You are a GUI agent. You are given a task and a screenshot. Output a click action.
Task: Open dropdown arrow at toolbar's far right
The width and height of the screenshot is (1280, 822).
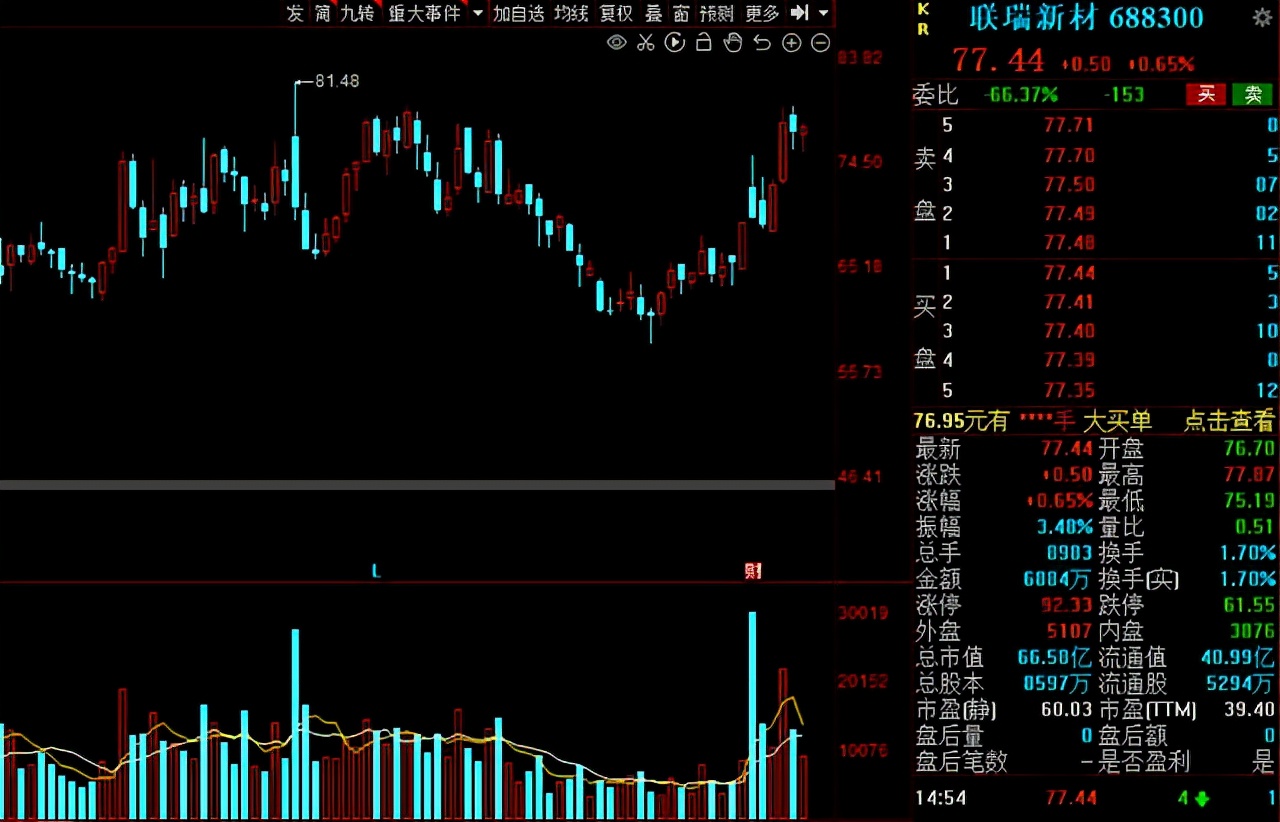point(823,13)
